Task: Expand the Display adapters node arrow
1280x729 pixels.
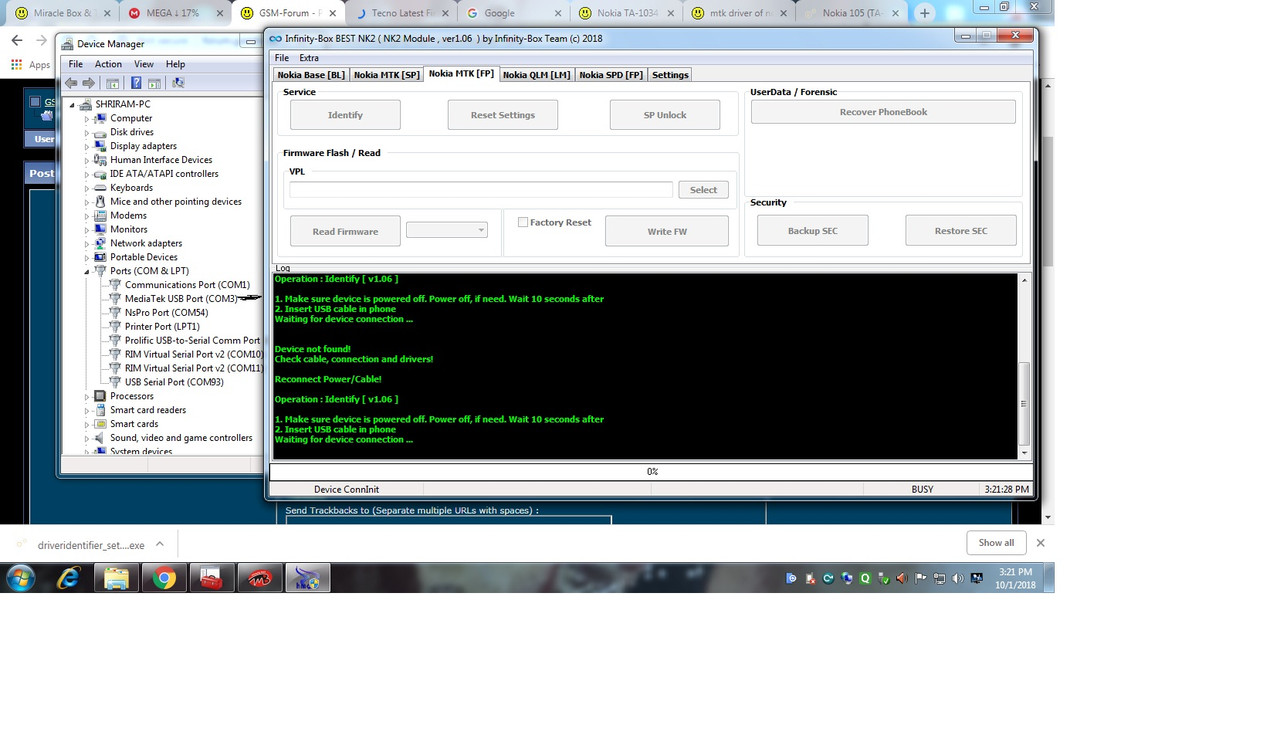Action: (x=87, y=146)
